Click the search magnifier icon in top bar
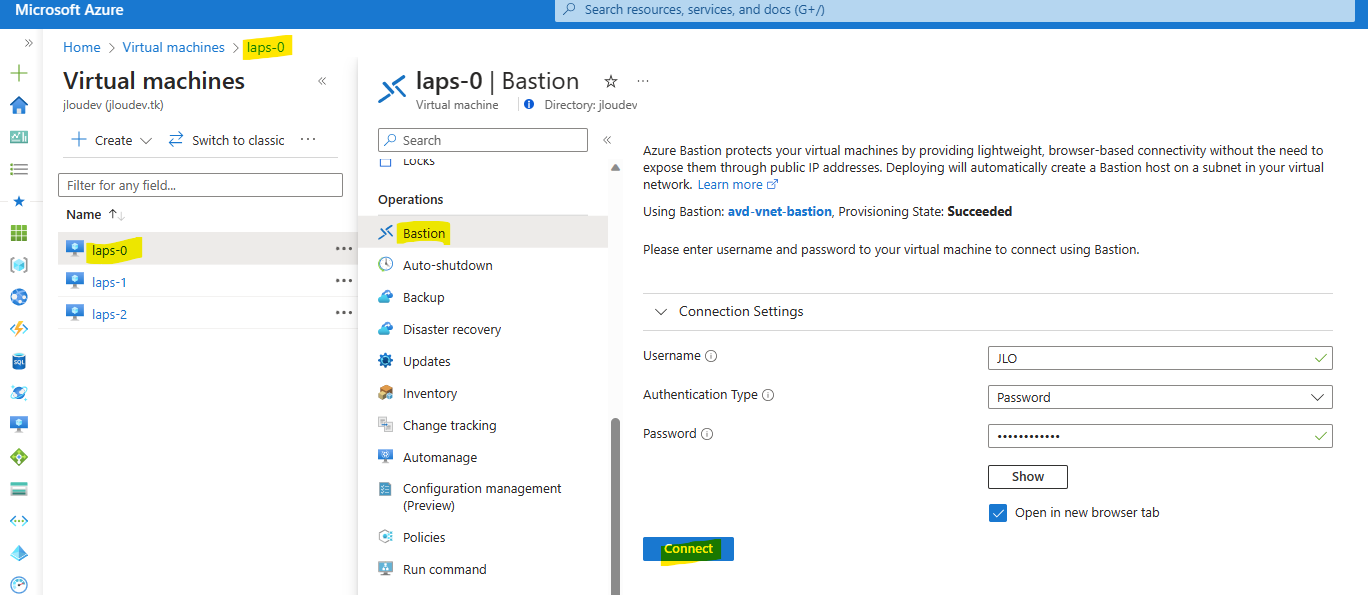This screenshot has height=595, width=1368. pyautogui.click(x=569, y=9)
